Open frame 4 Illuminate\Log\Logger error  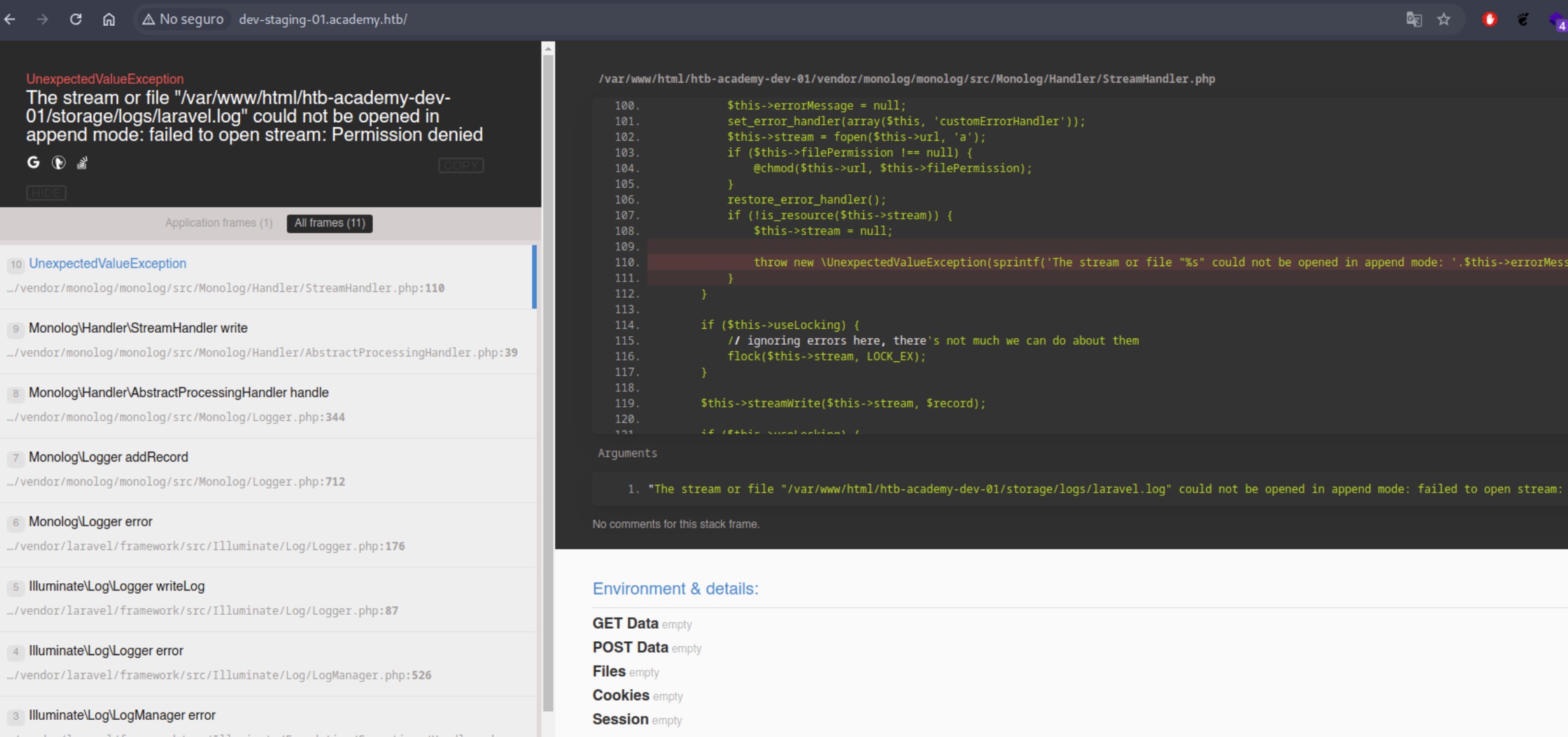267,663
